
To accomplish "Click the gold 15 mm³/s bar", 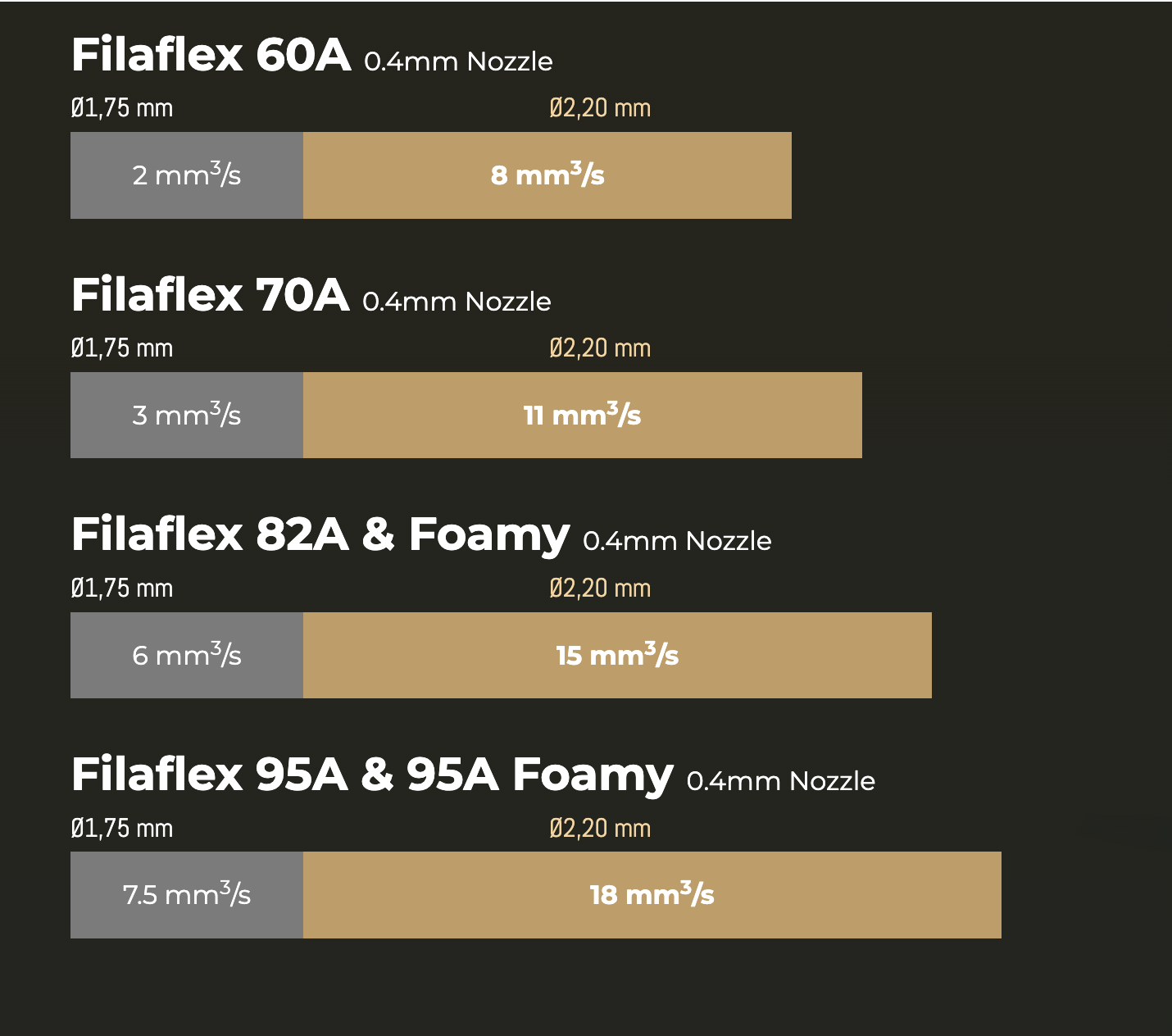I will click(617, 656).
